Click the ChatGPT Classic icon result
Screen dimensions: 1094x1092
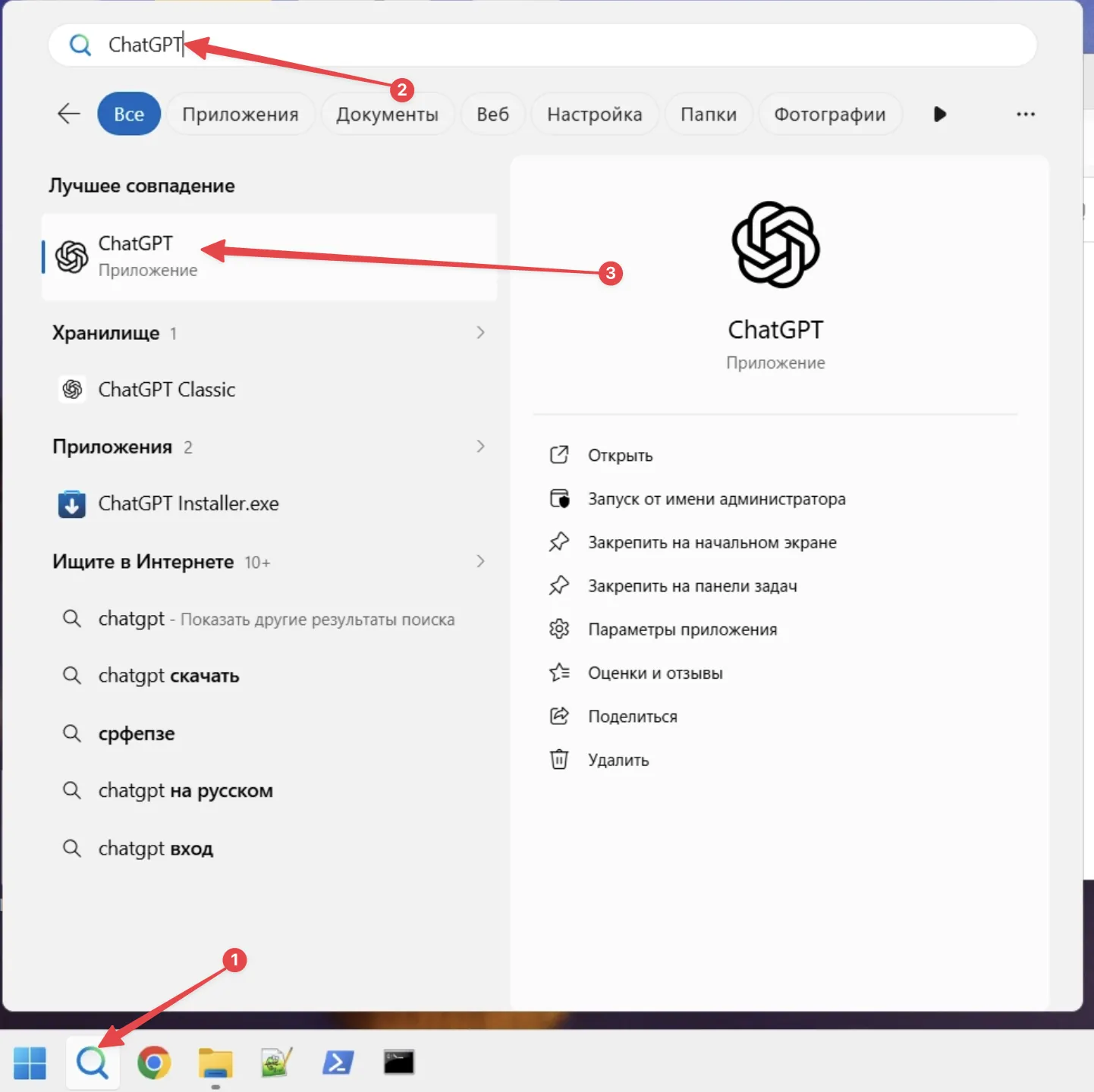point(72,389)
